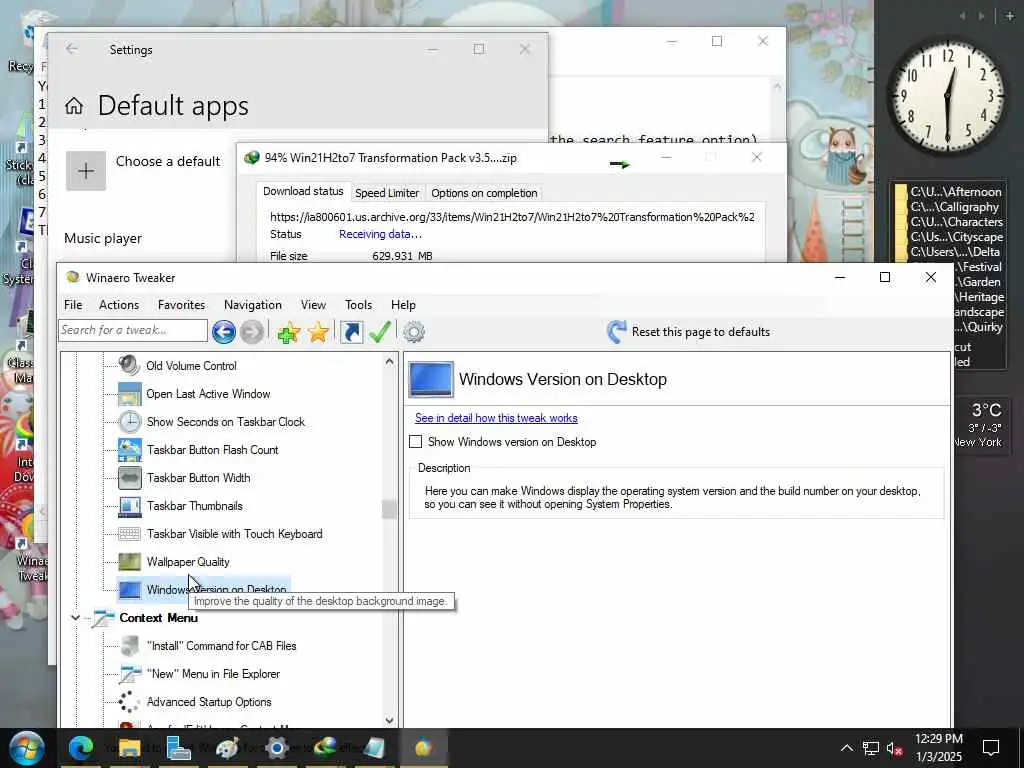1024x768 pixels.
Task: Switch to Speed Limiter tab
Action: (x=387, y=193)
